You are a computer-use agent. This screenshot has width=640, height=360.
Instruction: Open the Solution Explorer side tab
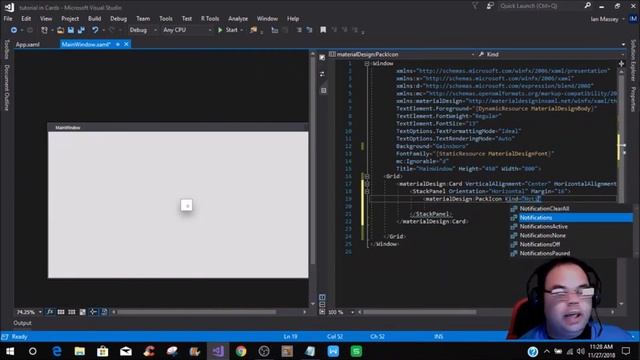[633, 60]
